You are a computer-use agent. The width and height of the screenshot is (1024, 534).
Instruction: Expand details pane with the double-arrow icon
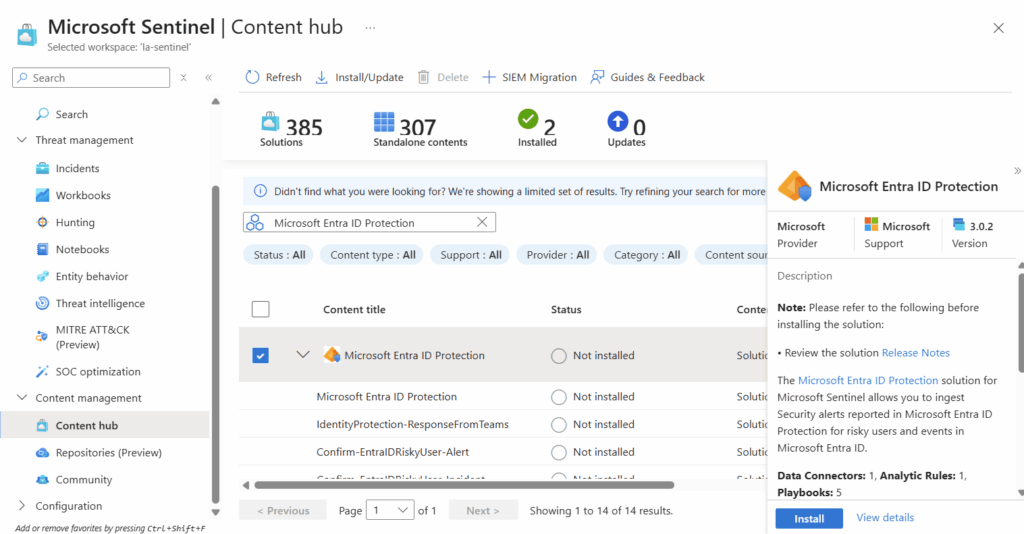click(1017, 171)
